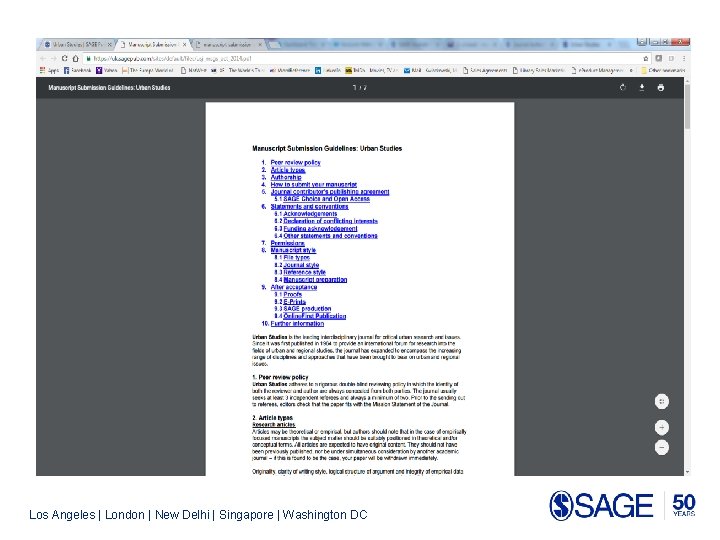The image size is (720, 540).
Task: Click the address bar URL field
Action: click(x=363, y=58)
